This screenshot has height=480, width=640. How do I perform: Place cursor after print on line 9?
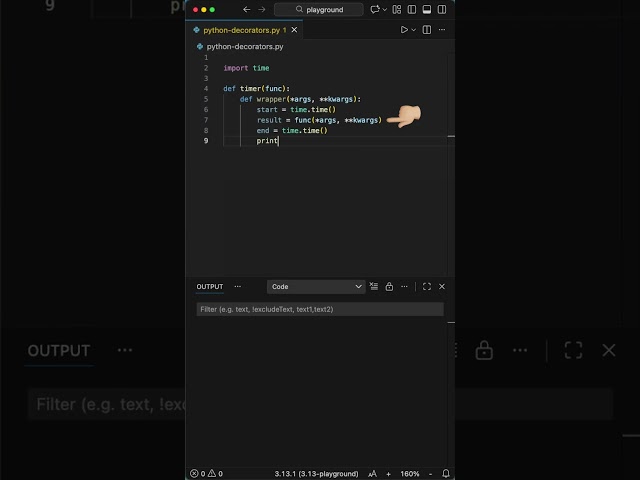(278, 141)
